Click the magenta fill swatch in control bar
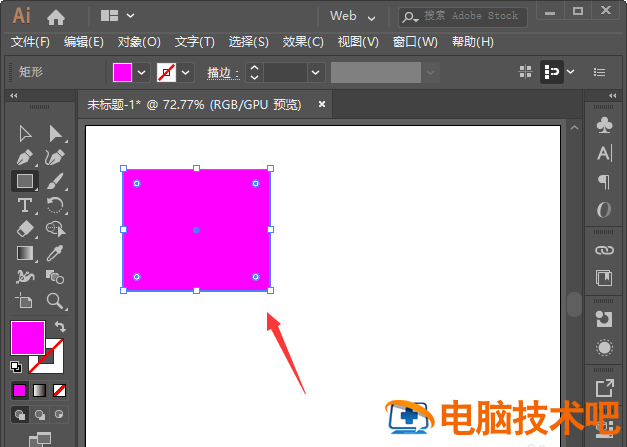Viewport: 627px width, 447px height. click(122, 72)
